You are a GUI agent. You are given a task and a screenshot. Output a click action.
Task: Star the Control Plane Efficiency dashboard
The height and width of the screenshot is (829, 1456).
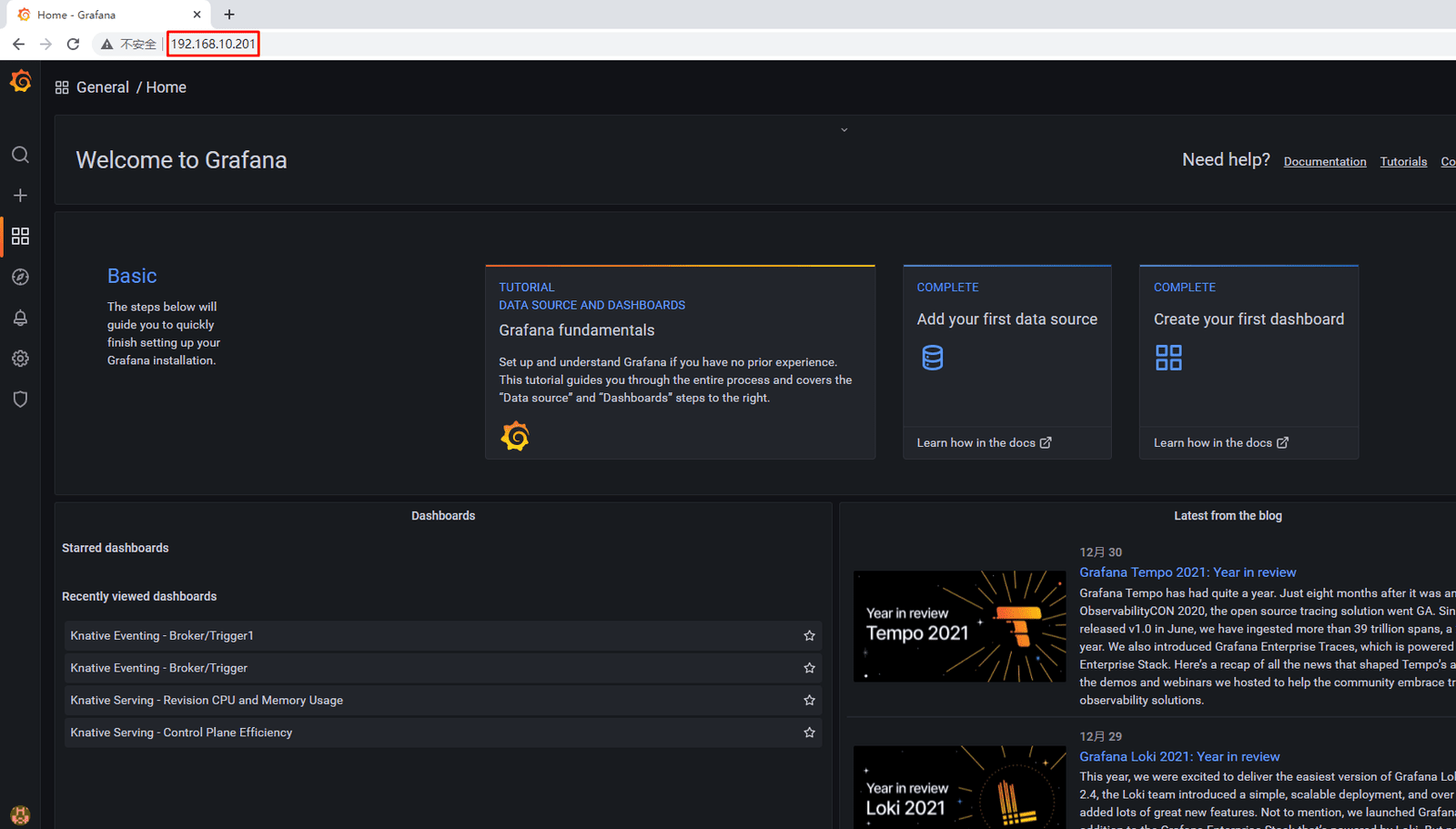[809, 733]
